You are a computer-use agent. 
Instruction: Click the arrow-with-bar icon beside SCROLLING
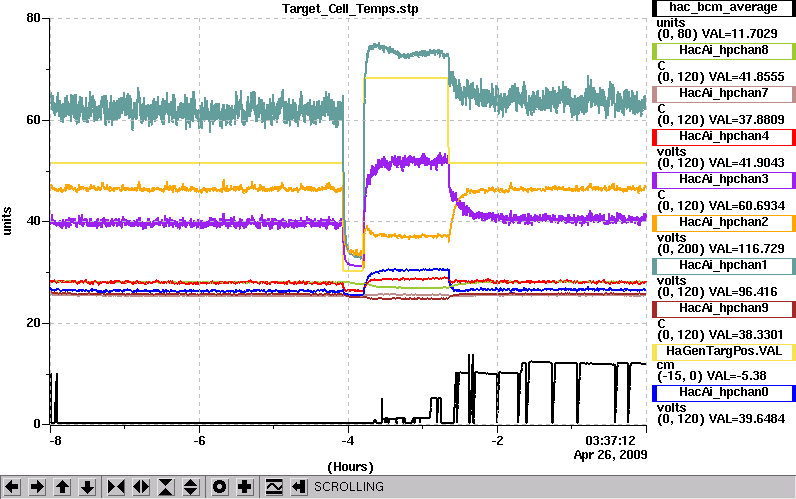pyautogui.click(x=298, y=487)
